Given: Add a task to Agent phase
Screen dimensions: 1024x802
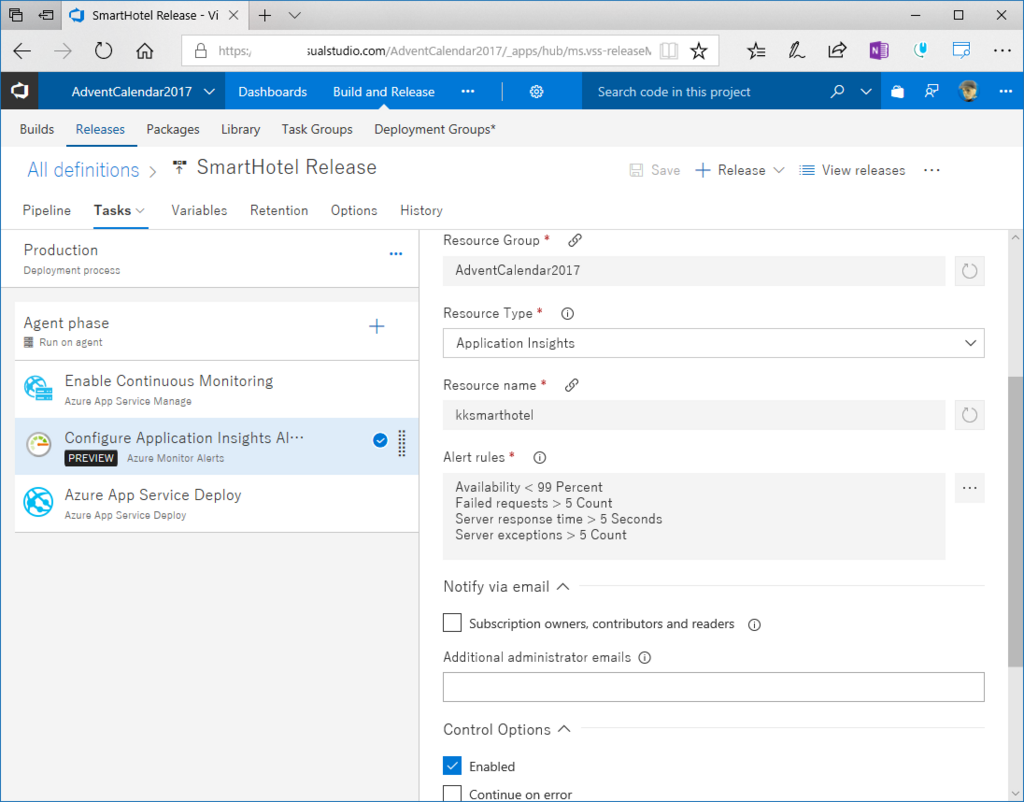Looking at the screenshot, I should pos(377,326).
